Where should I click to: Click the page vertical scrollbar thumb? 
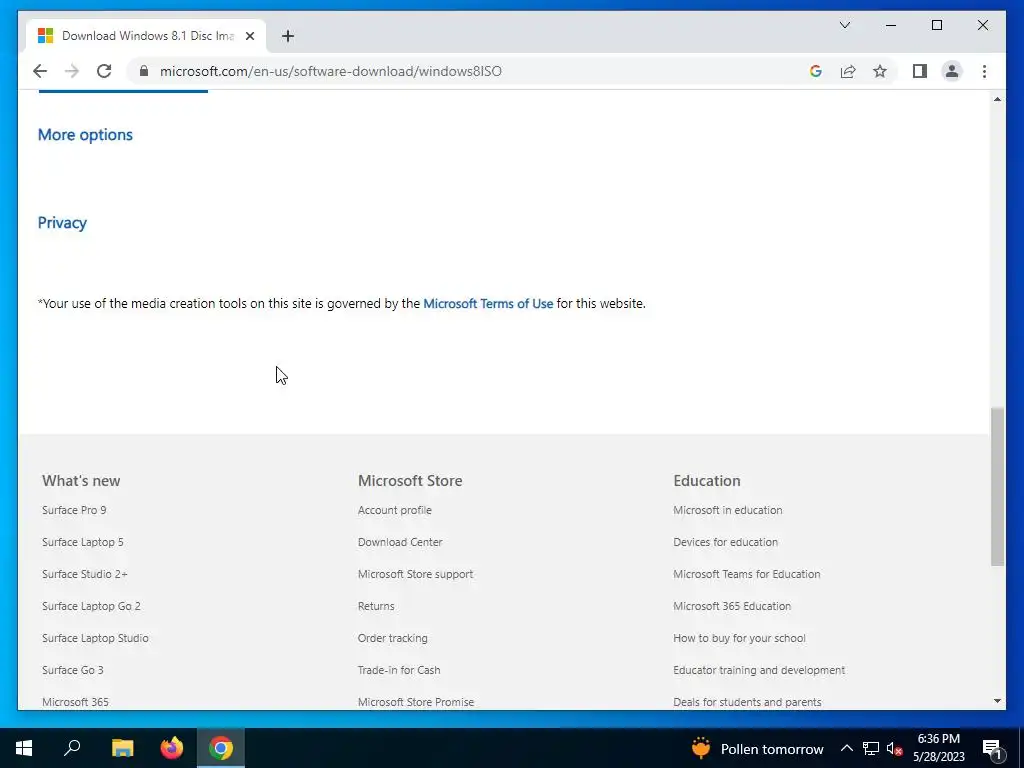tap(997, 487)
